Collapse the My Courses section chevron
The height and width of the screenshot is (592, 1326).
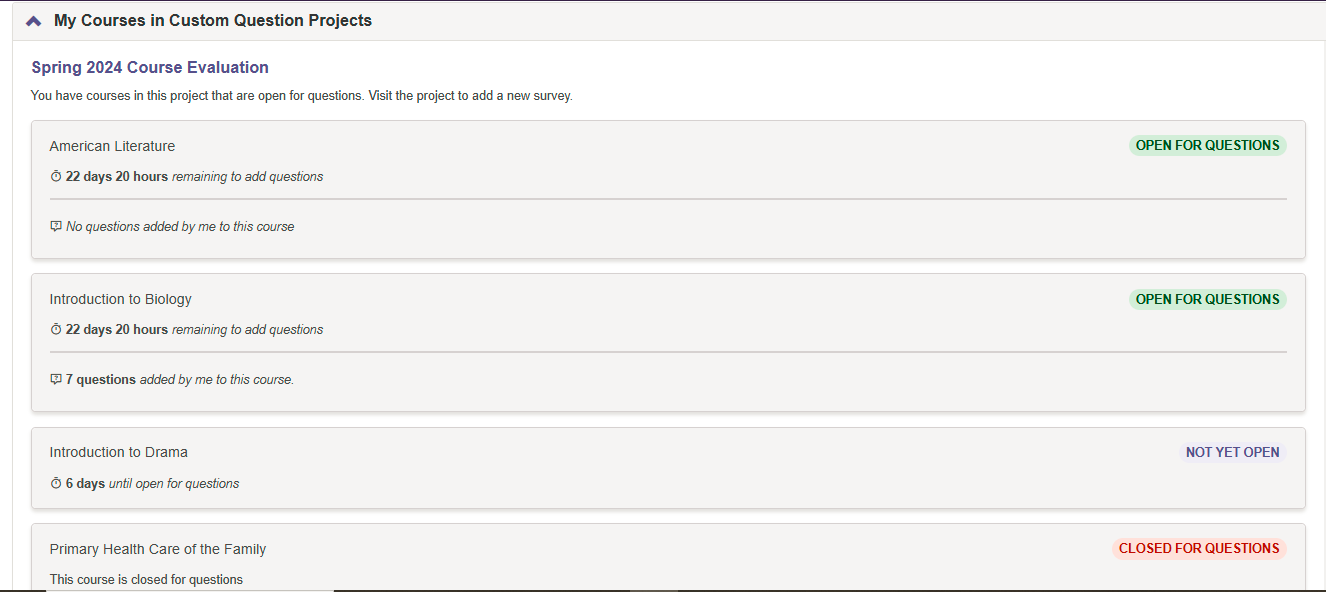click(x=34, y=21)
